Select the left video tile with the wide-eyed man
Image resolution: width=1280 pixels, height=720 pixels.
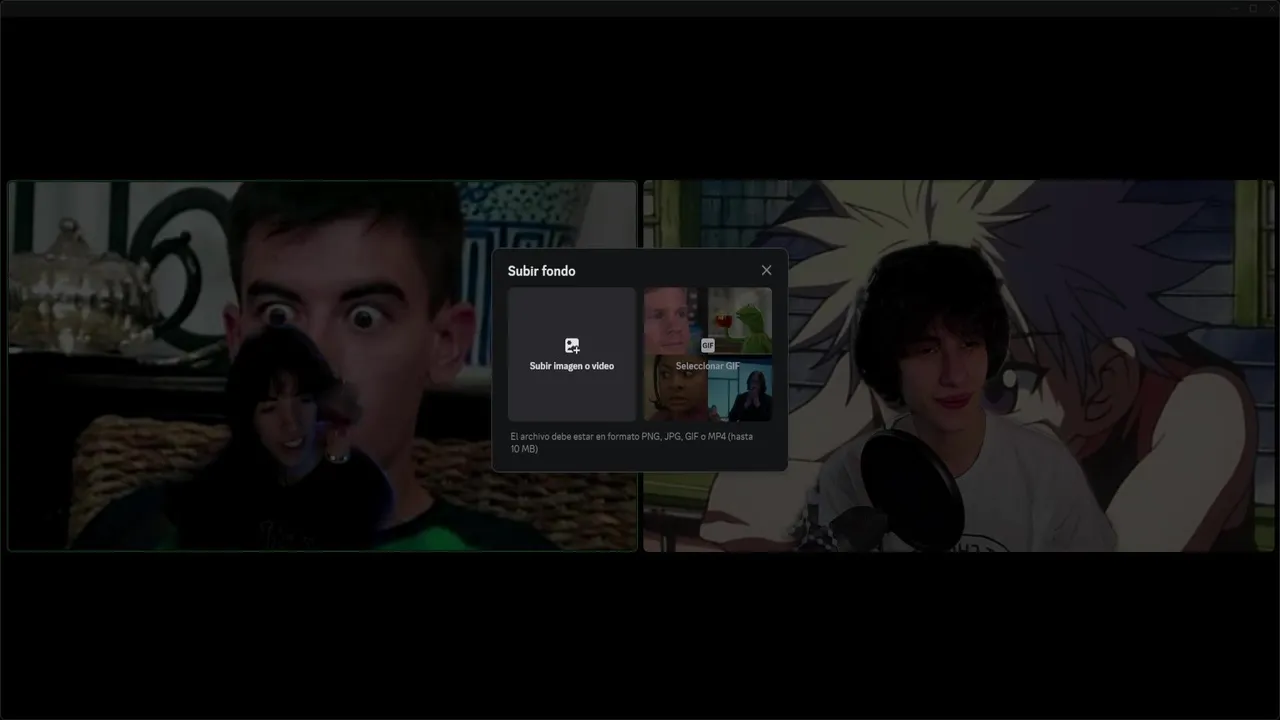322,366
